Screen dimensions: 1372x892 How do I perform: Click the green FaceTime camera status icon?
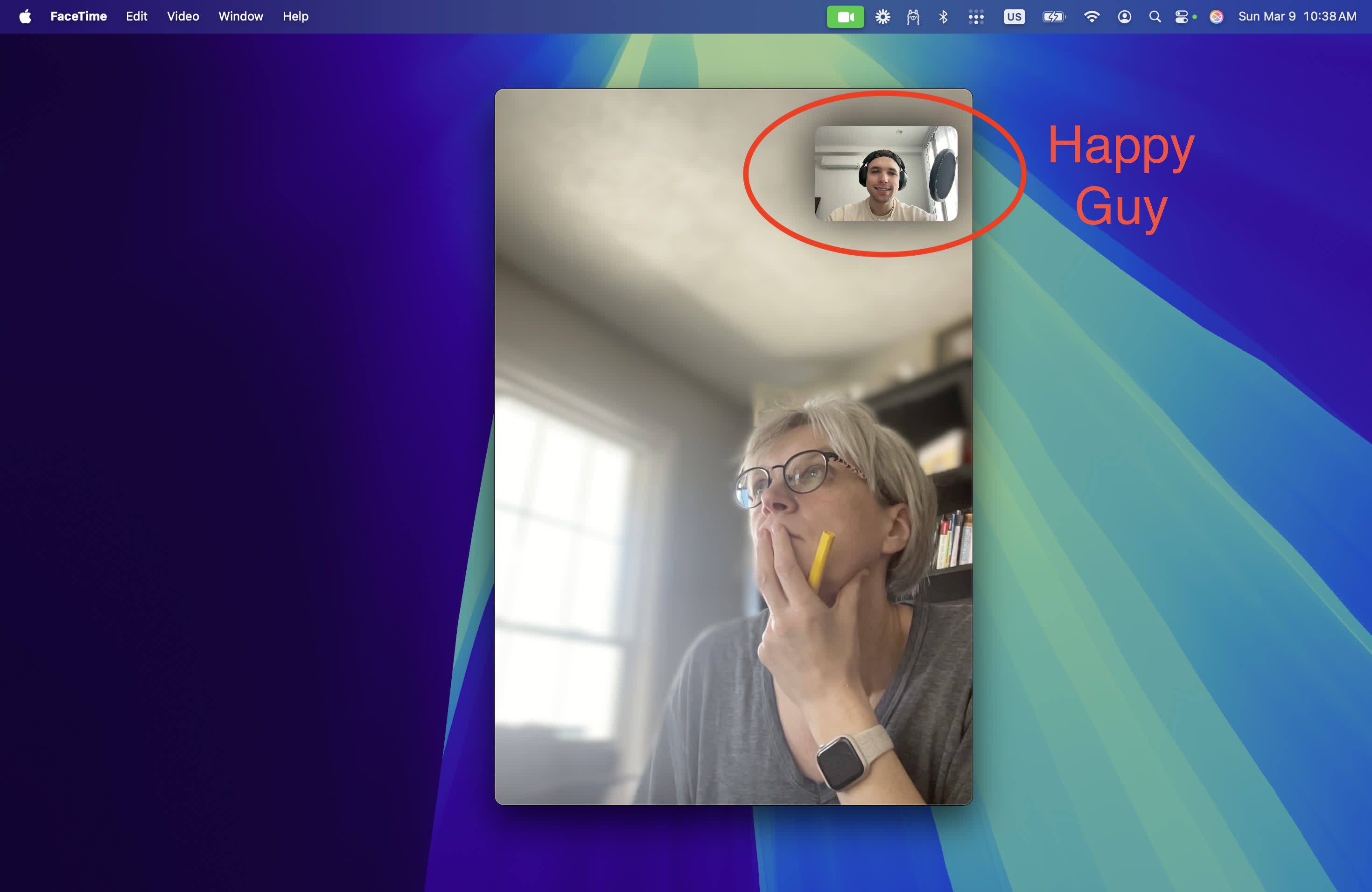(845, 17)
